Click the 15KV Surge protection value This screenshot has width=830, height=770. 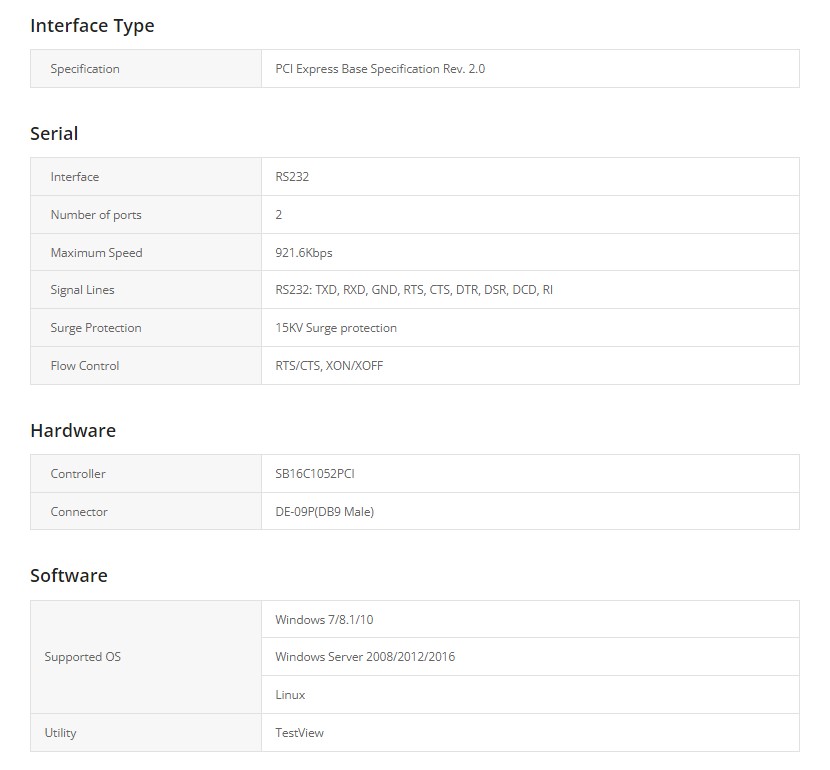coord(336,328)
